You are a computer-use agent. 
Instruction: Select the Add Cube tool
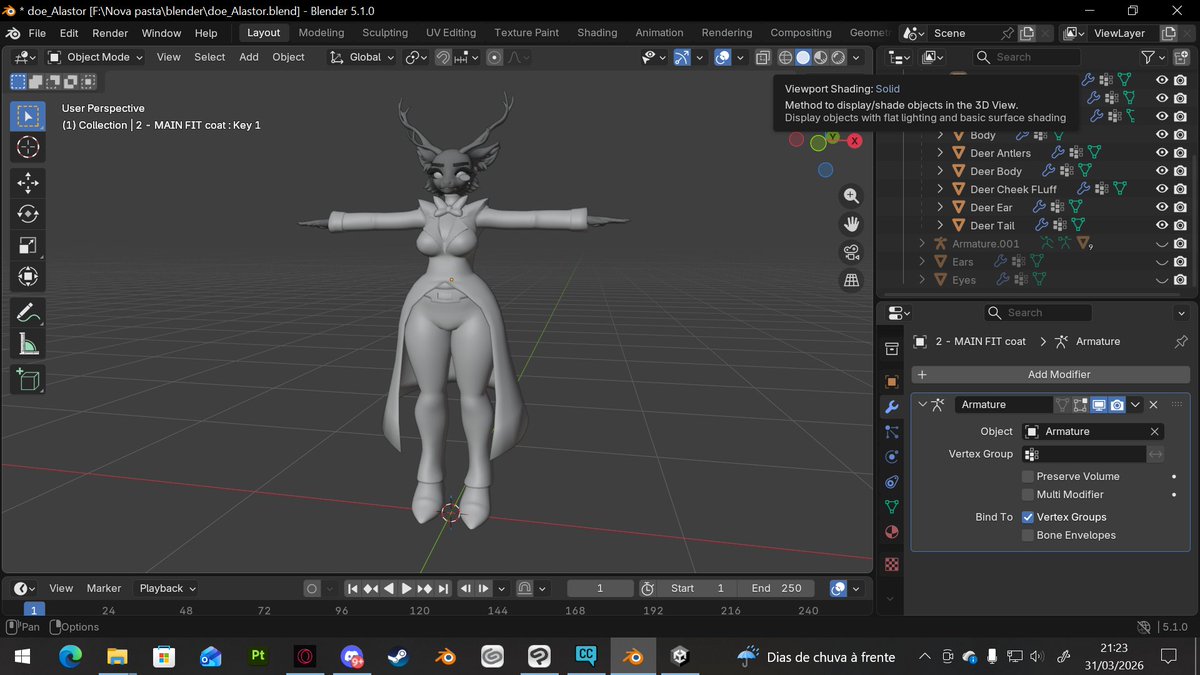point(28,379)
